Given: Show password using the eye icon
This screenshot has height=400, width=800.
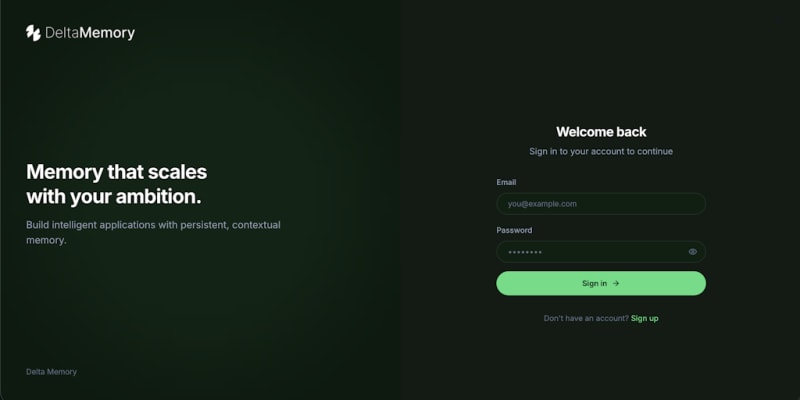Looking at the screenshot, I should [x=692, y=252].
